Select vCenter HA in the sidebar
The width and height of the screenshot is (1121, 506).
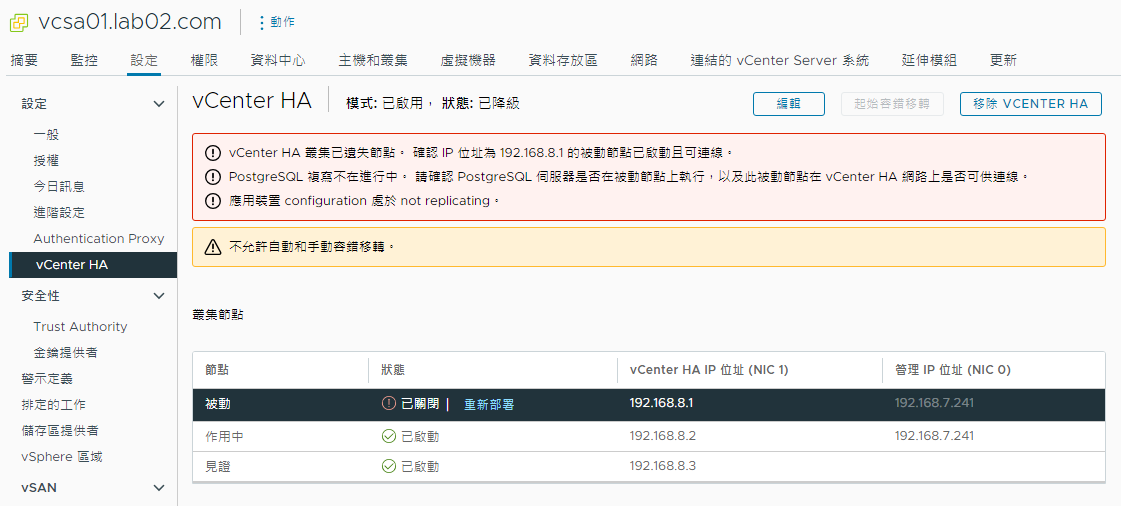click(93, 265)
